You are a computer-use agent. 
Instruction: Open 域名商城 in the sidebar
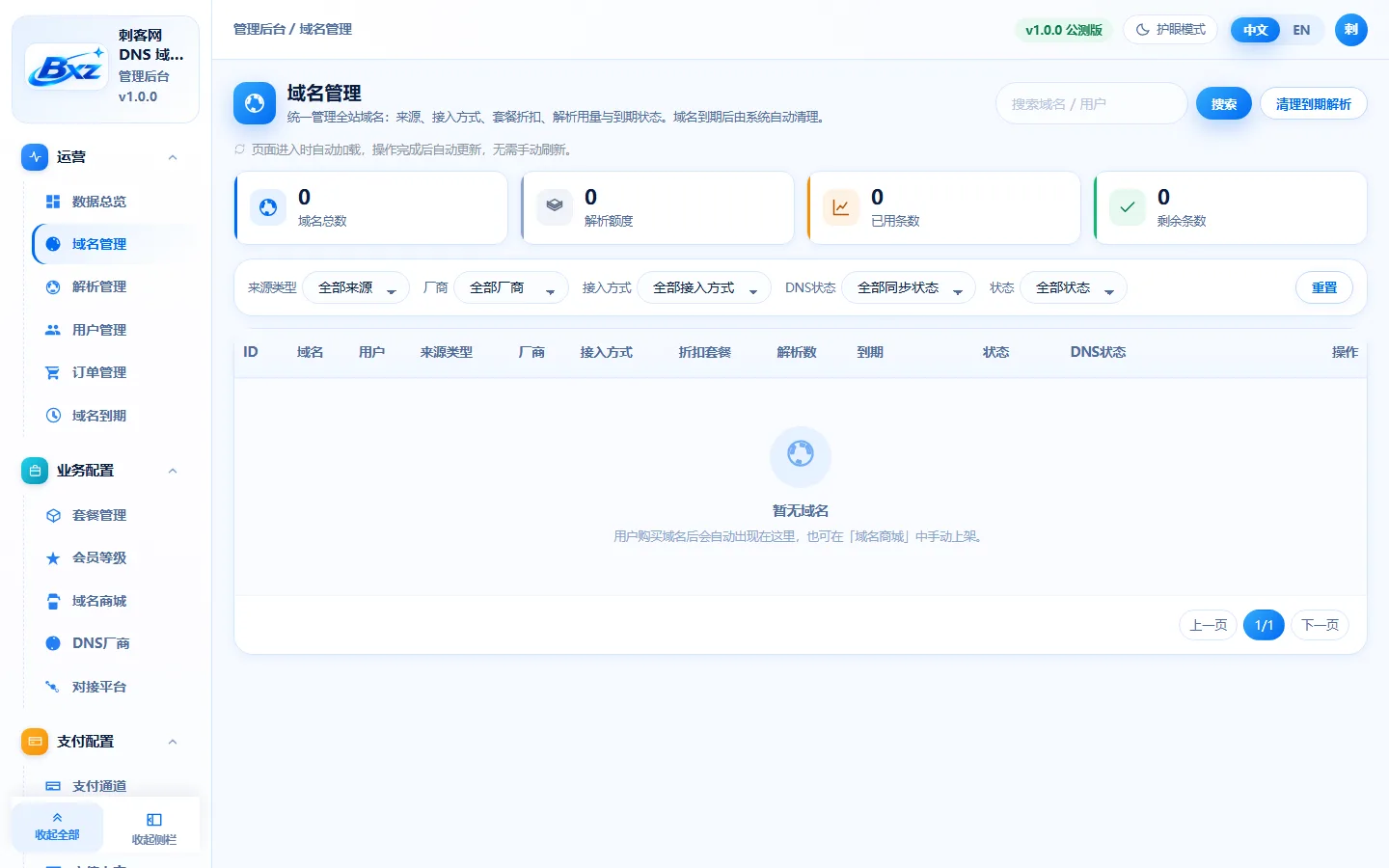click(114, 601)
